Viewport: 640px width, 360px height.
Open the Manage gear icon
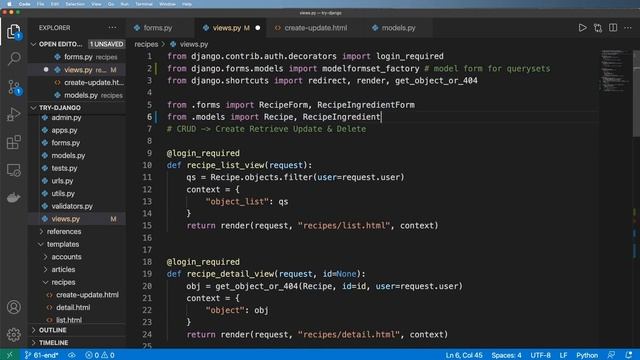pos(13,335)
